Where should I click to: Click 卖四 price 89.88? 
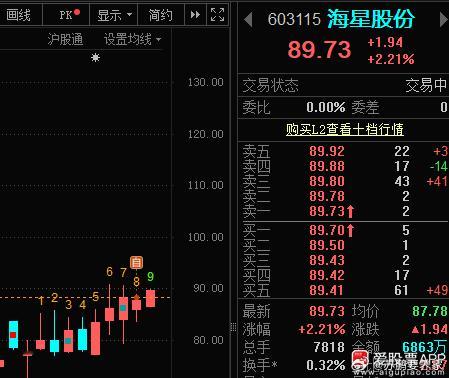[x=327, y=166]
